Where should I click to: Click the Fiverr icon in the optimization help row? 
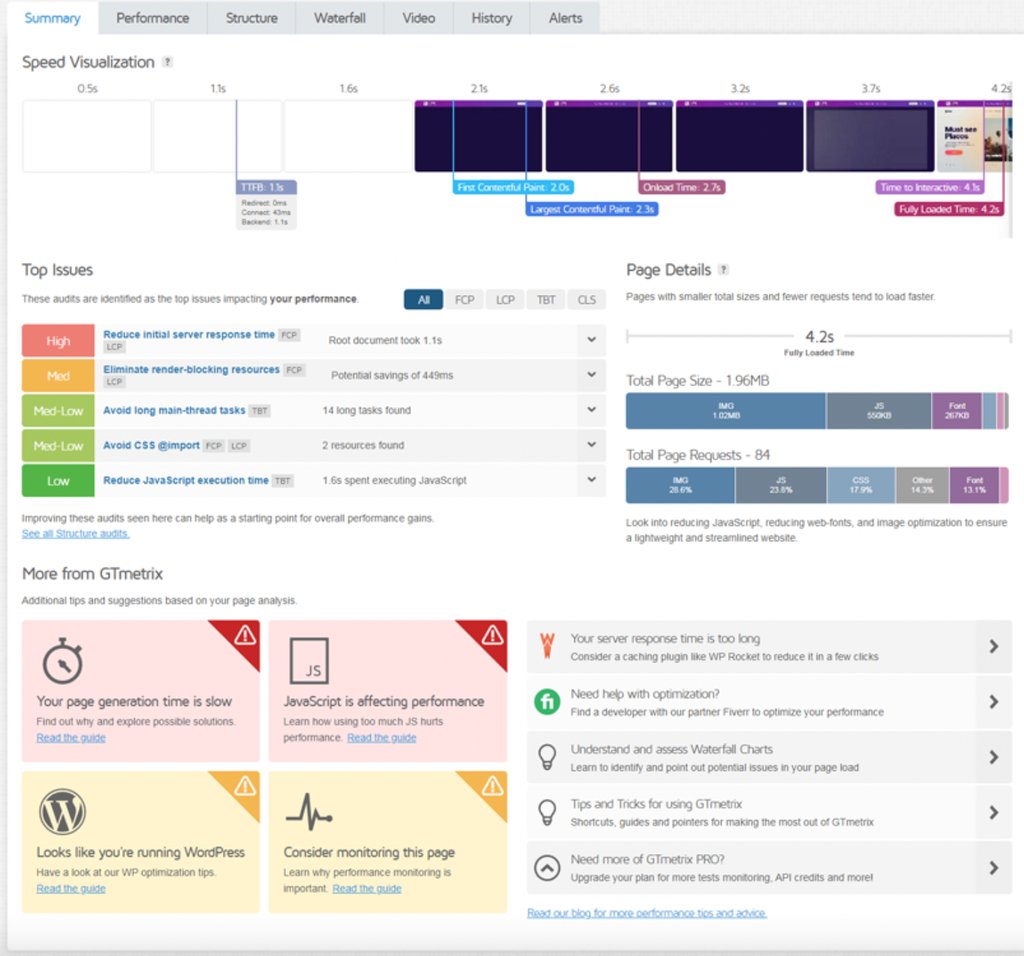pyautogui.click(x=546, y=701)
